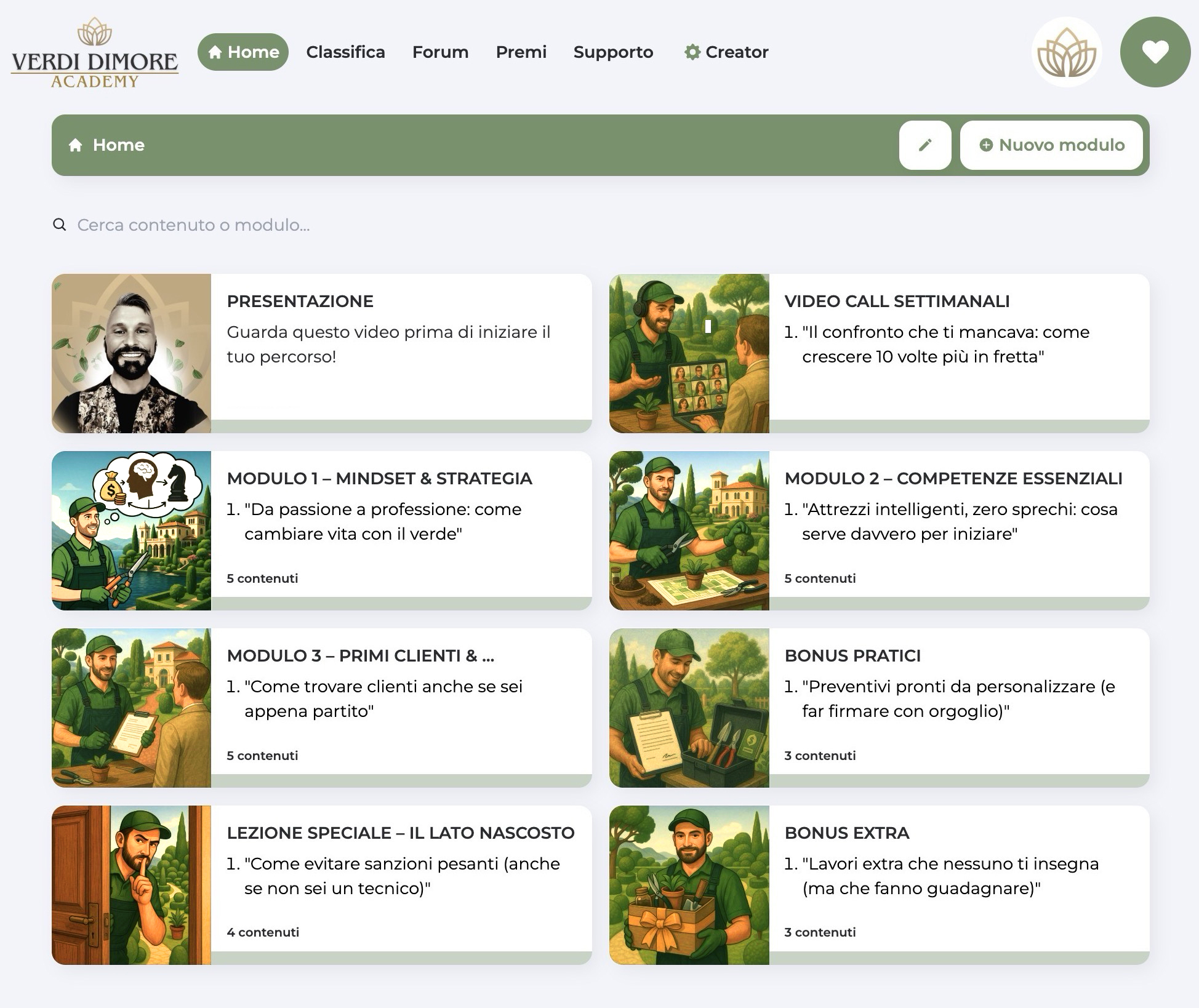Viewport: 1199px width, 1008px height.
Task: Click the Home breadcrumb label
Action: coord(119,145)
